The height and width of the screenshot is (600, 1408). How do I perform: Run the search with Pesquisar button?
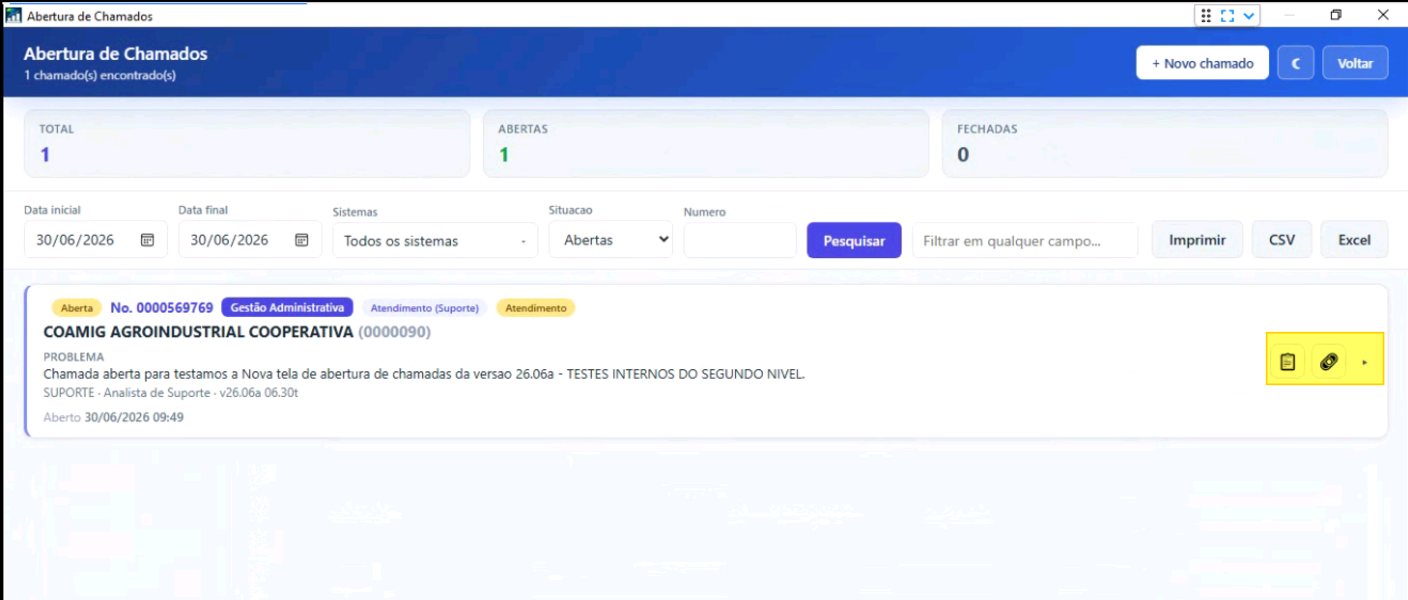pos(854,240)
